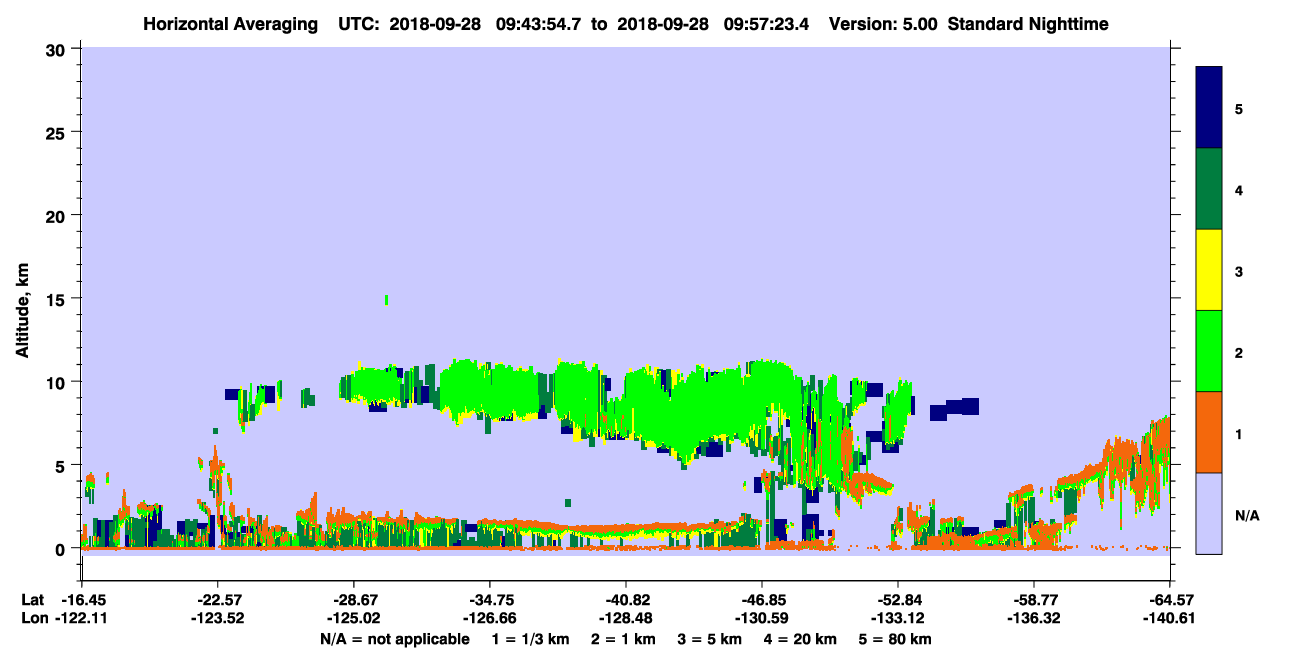
Task: Click latitude value -40.82
Action: click(x=626, y=600)
